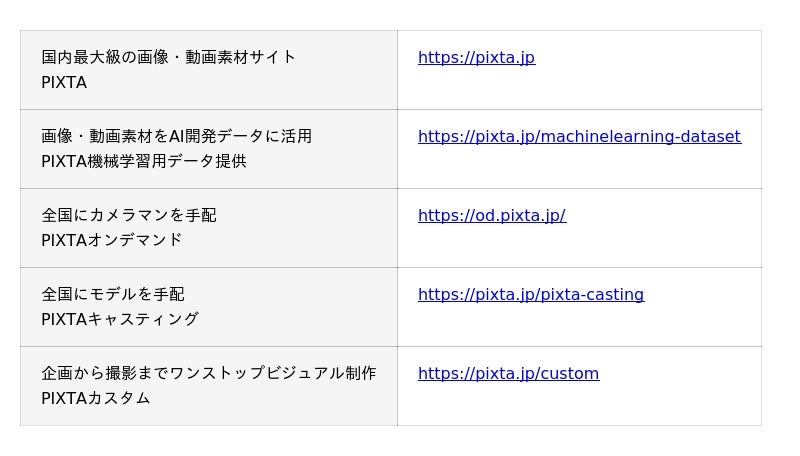Select the PIXTAオンデマンド label
Image resolution: width=800 pixels, height=456 pixels.
tap(112, 241)
